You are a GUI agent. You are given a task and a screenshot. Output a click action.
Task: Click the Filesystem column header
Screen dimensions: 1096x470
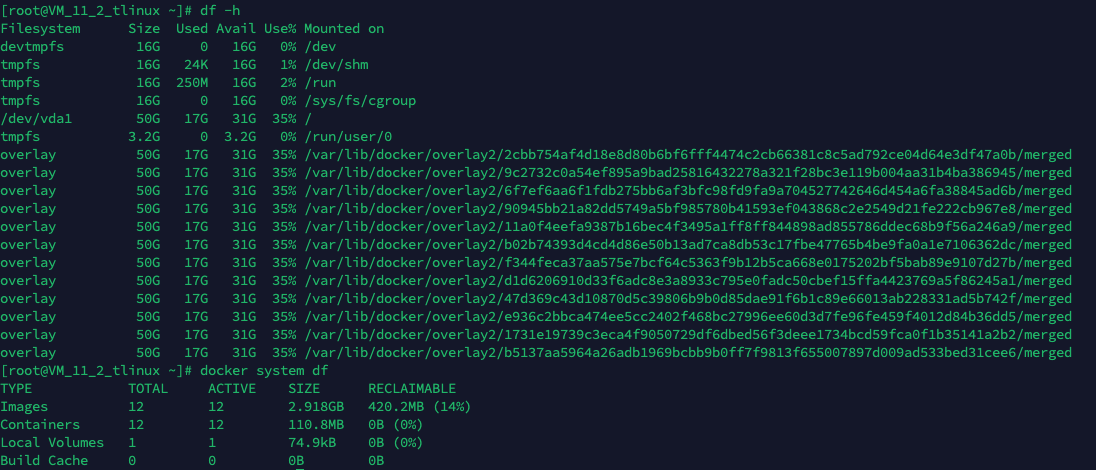point(41,29)
